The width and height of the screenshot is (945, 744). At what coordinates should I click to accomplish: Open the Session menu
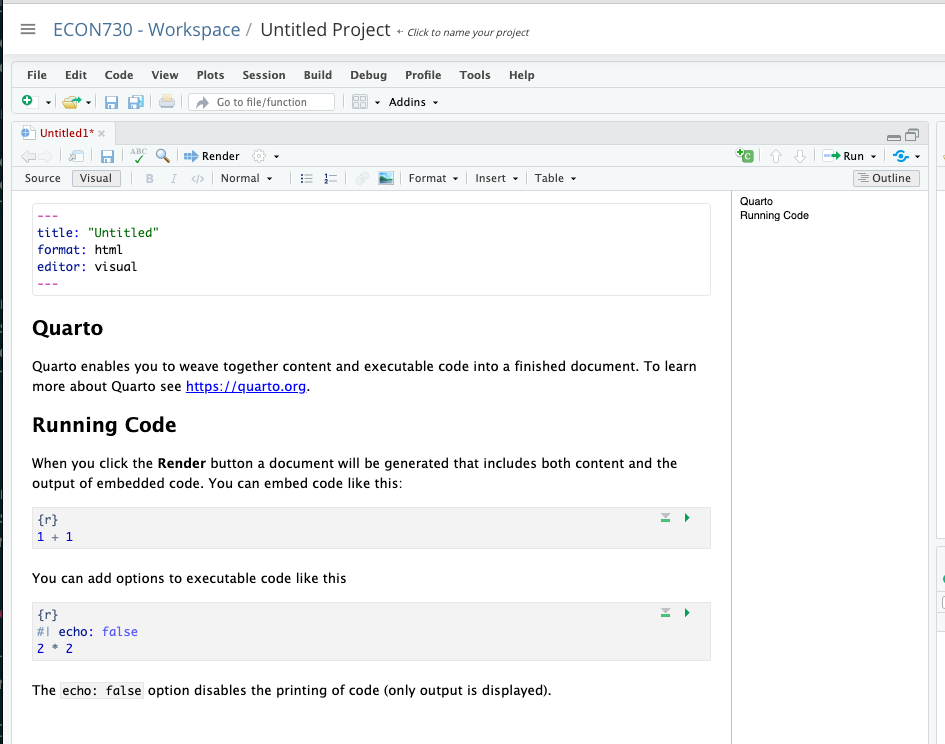tap(263, 75)
